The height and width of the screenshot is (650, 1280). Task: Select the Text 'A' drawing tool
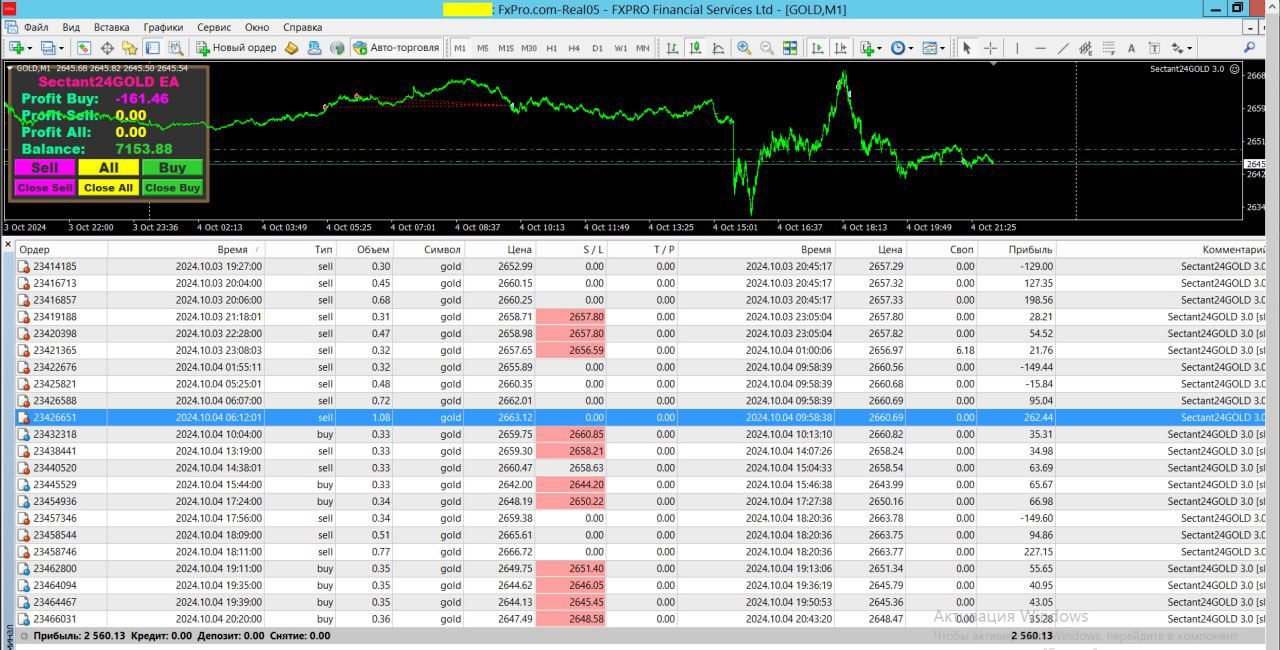tap(1131, 48)
